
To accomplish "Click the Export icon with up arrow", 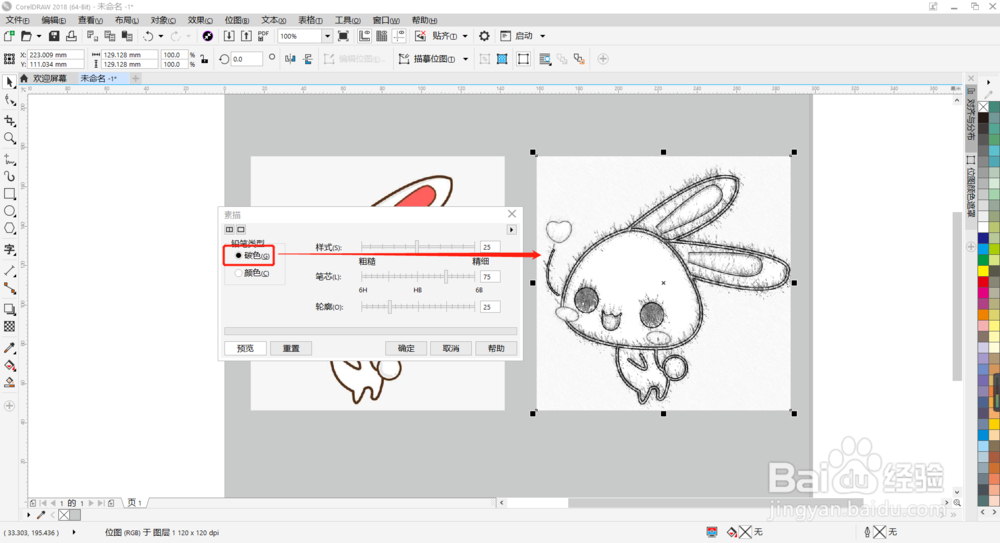I will pyautogui.click(x=246, y=36).
